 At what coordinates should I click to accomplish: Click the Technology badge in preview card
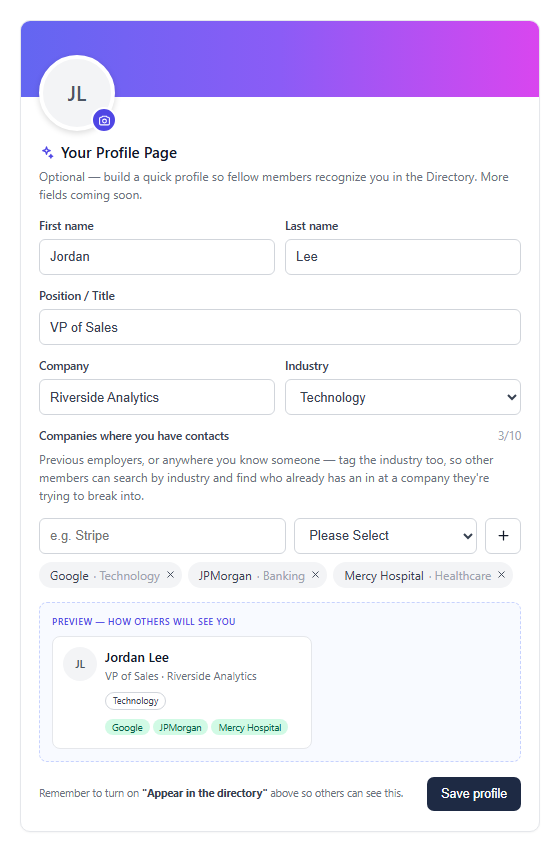(x=135, y=701)
